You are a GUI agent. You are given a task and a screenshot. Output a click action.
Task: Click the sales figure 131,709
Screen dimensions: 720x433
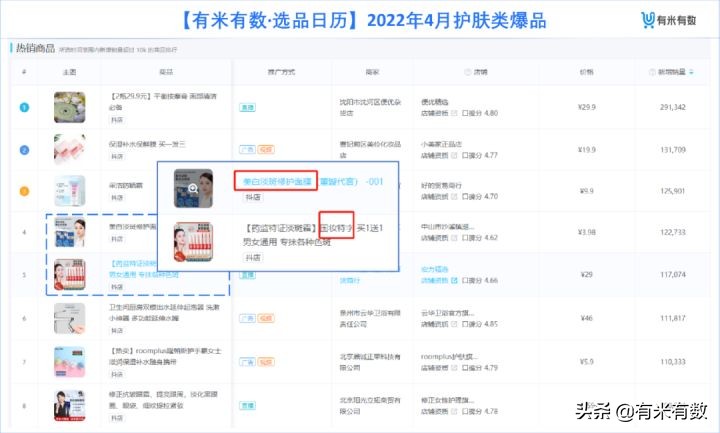click(673, 150)
